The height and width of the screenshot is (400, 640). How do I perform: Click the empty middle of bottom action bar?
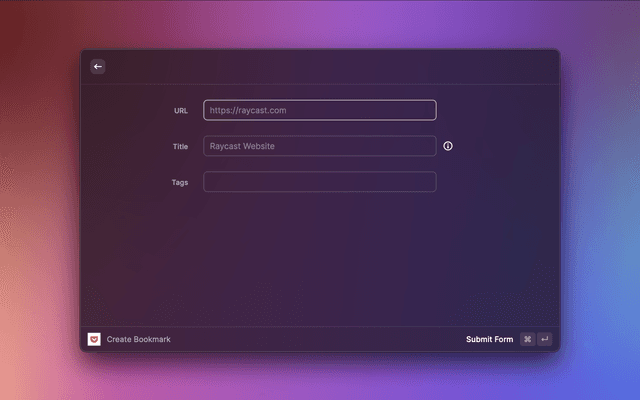(x=310, y=339)
